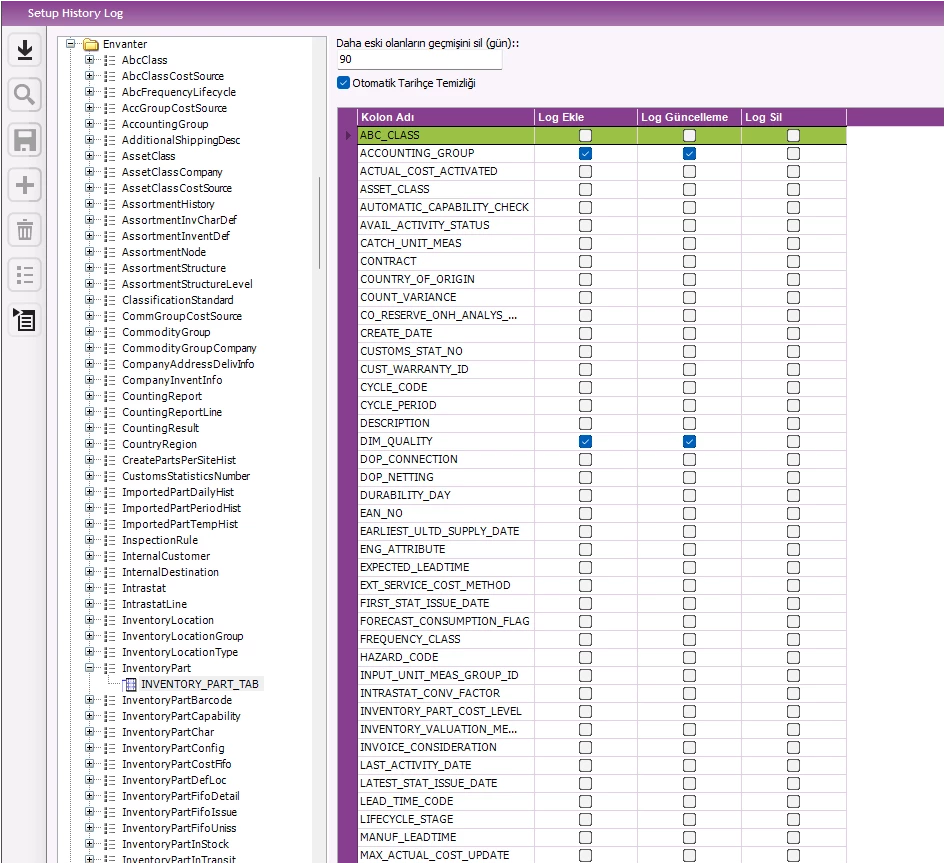The height and width of the screenshot is (864, 945).
Task: Expand the AbcClass tree node
Action: coord(89,60)
